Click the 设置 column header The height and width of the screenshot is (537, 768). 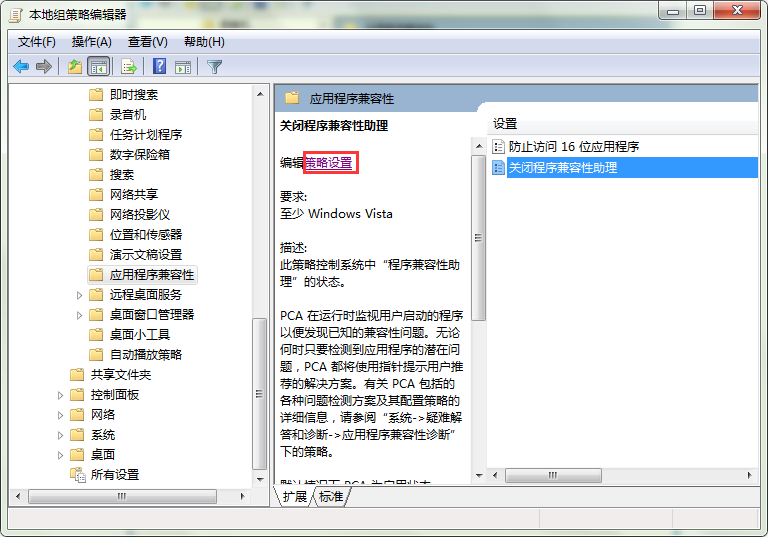point(506,124)
